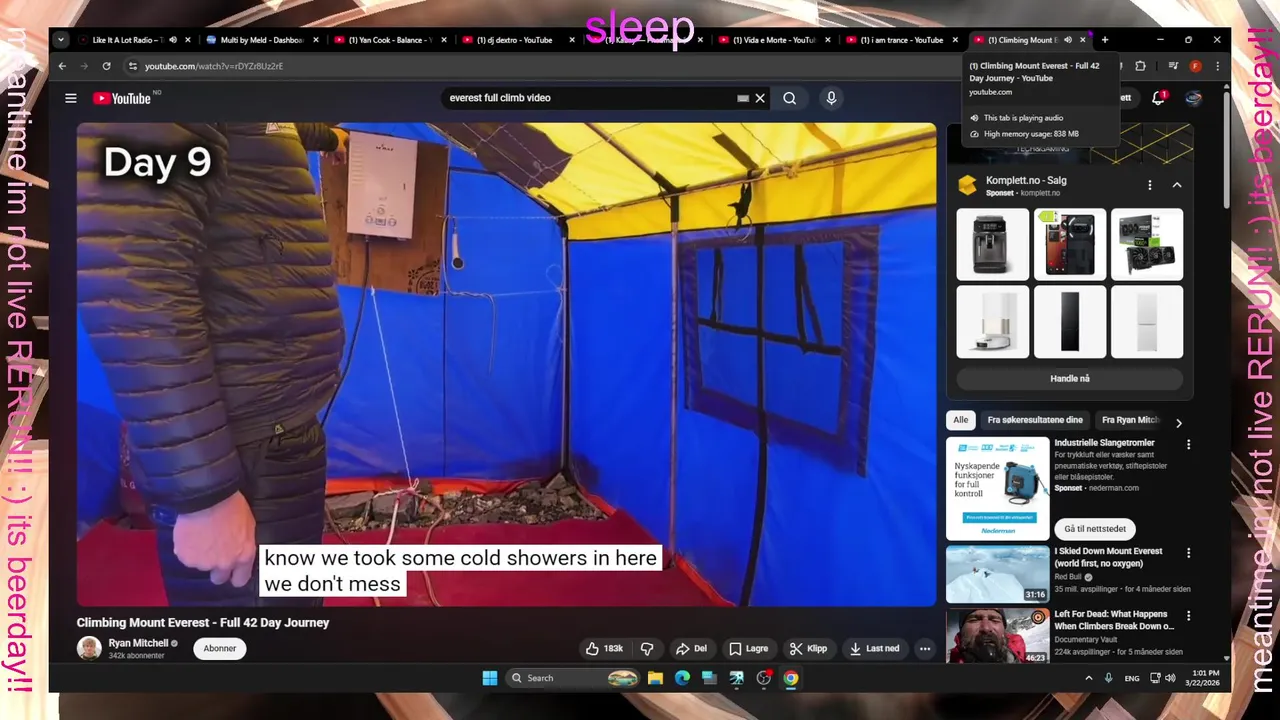Open the Chrome profile avatar
Screen dimensions: 1280x720
tap(1195, 66)
